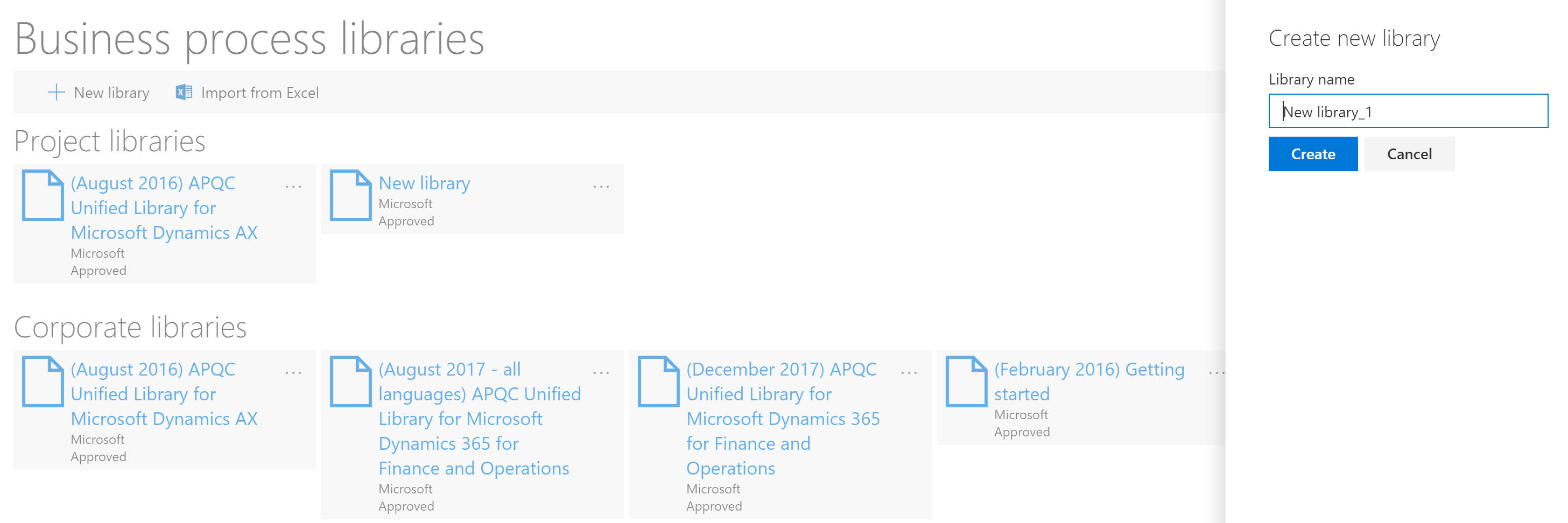Click the Create button
The image size is (1568, 523).
coord(1312,154)
